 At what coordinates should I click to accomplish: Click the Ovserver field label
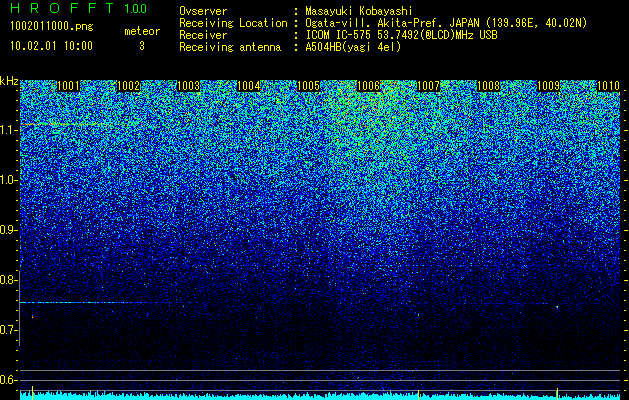203,11
